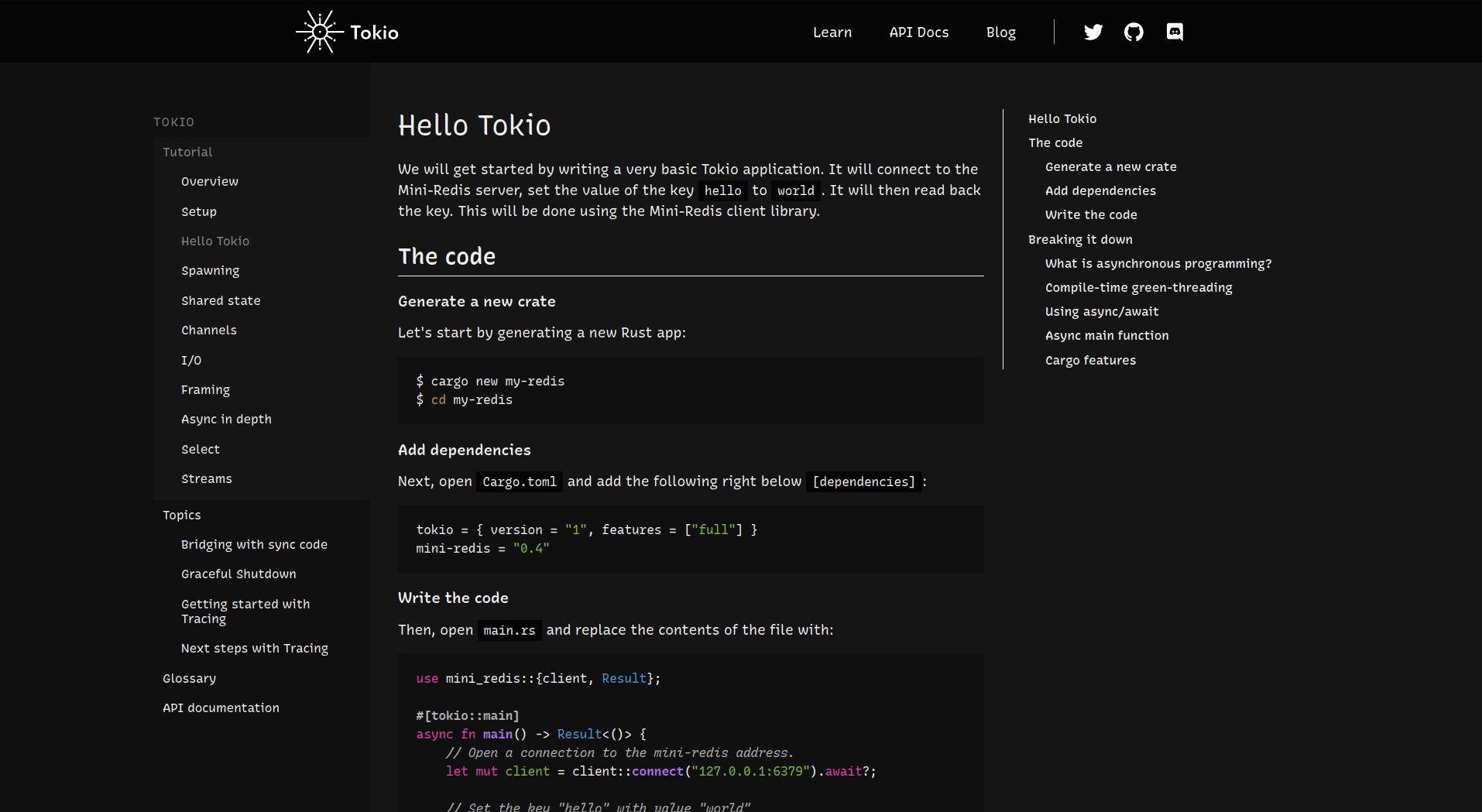Click the Tokio sunburst logo

click(x=319, y=32)
